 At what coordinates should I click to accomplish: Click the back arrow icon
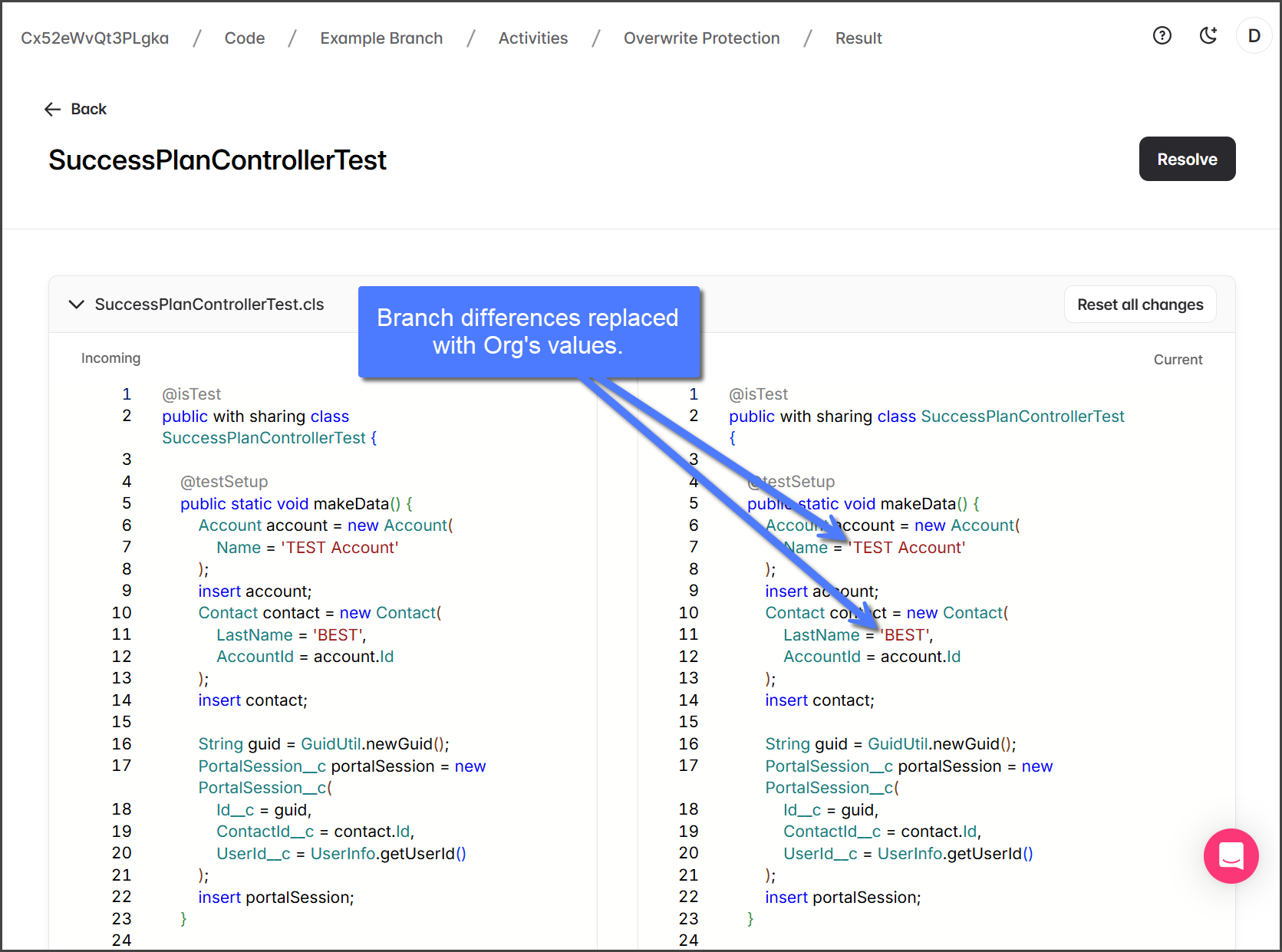click(x=52, y=110)
